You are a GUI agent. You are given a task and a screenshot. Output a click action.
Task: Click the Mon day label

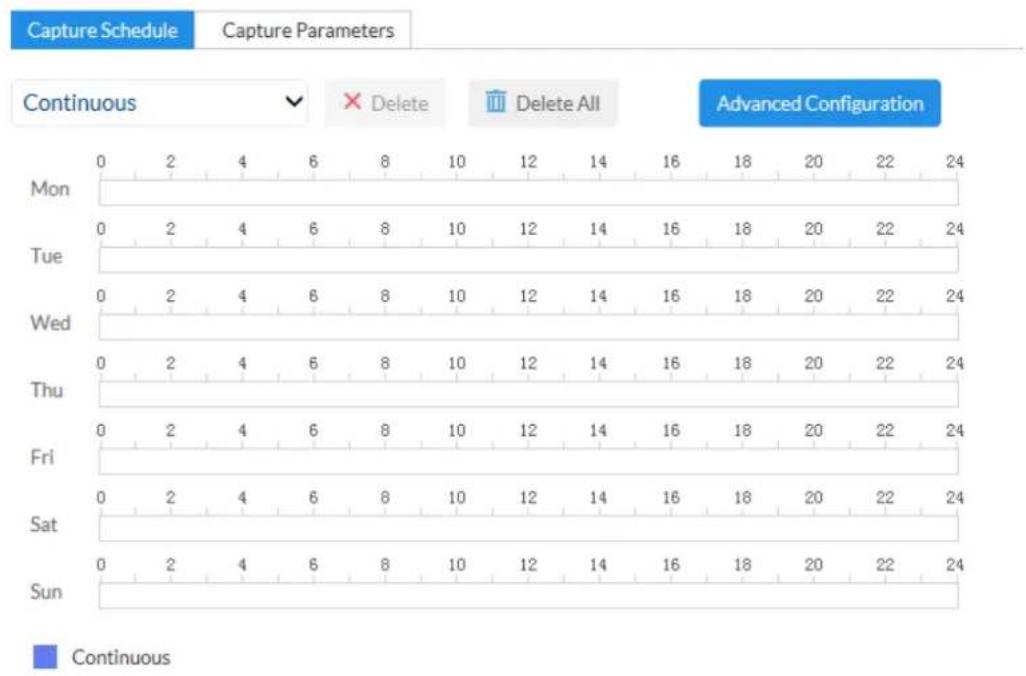click(x=50, y=188)
